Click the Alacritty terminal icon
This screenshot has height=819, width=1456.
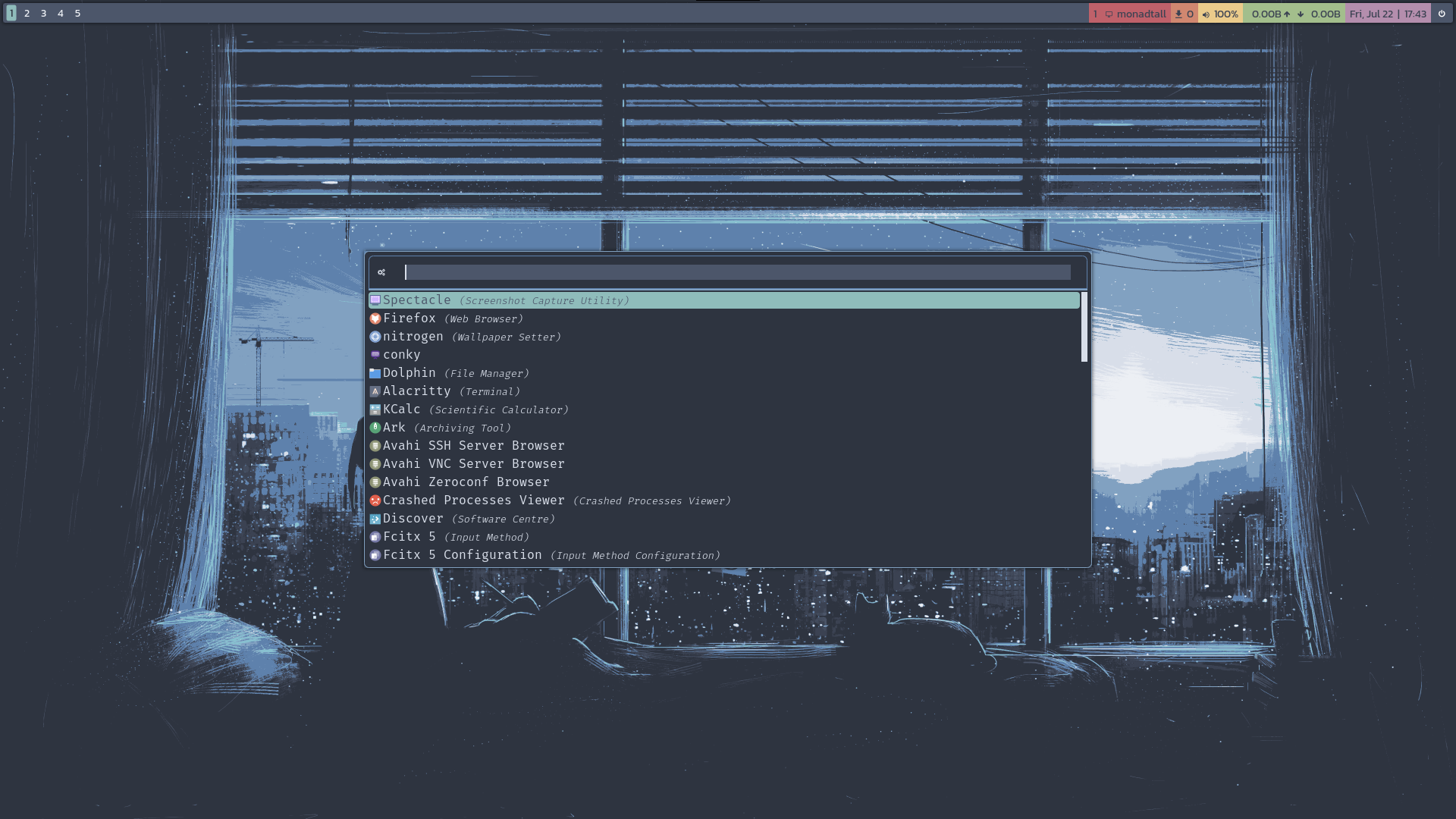click(375, 391)
